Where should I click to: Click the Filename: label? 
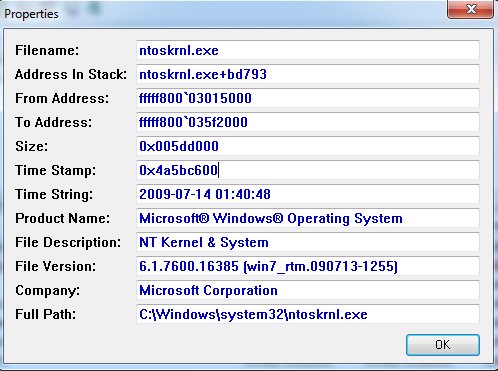point(47,50)
